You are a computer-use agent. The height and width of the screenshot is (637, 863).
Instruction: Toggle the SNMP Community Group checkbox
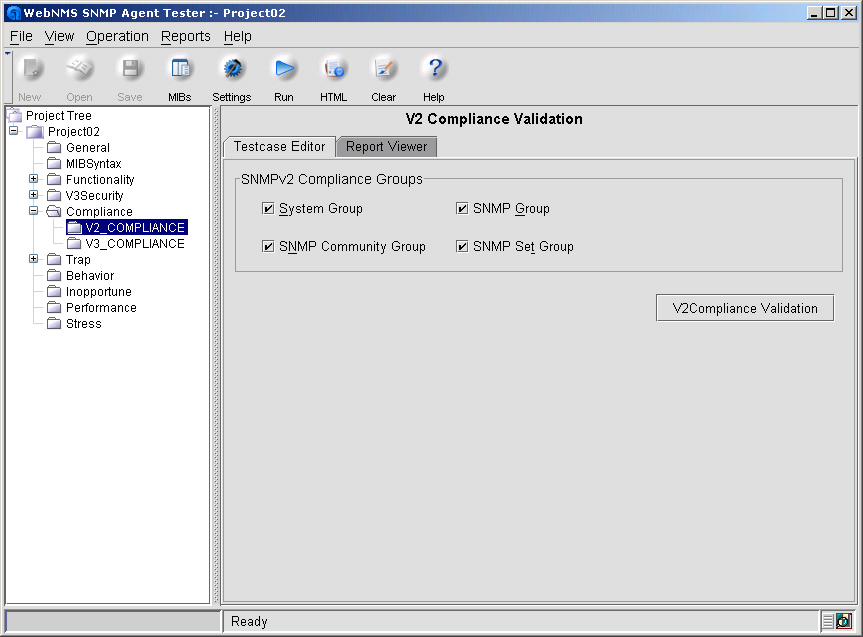point(268,246)
